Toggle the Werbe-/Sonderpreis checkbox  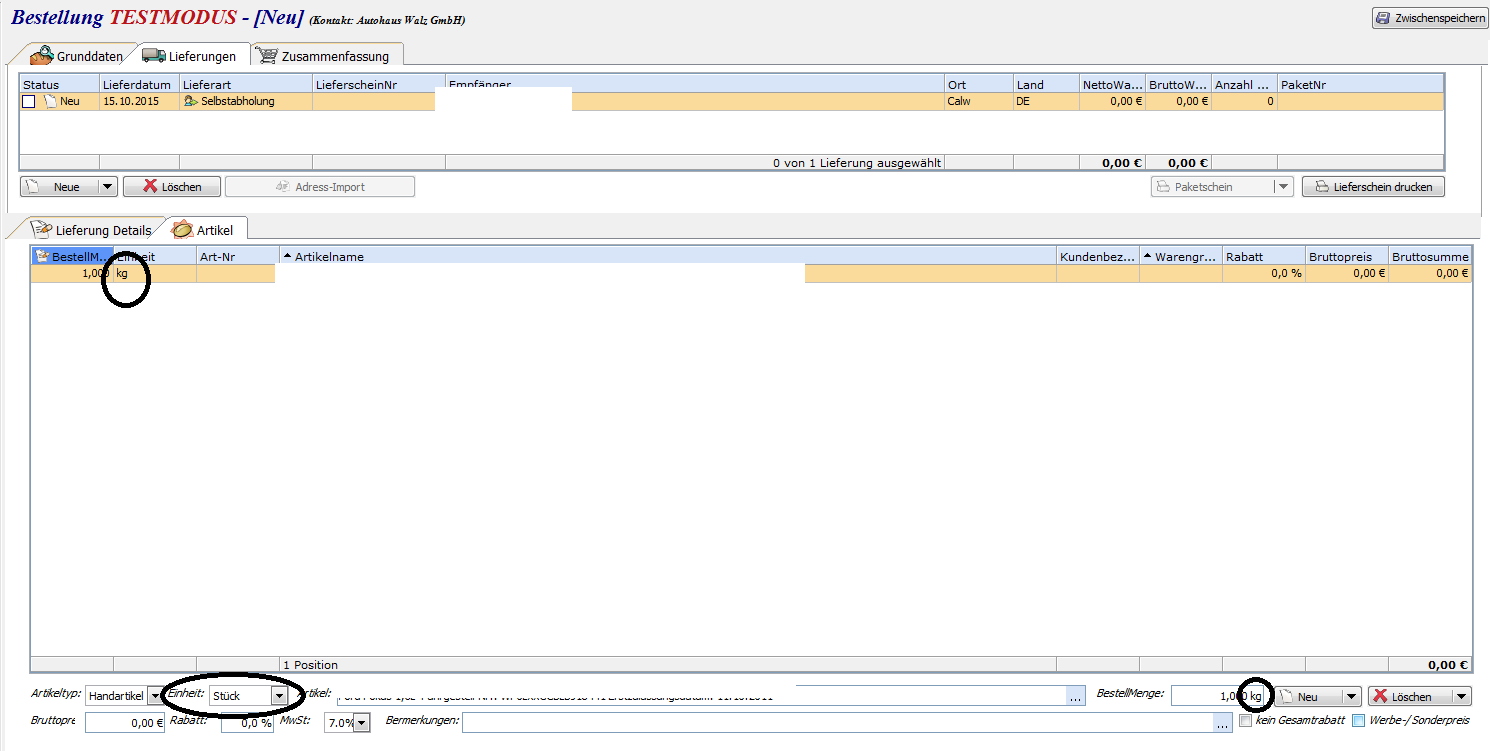click(x=1358, y=720)
